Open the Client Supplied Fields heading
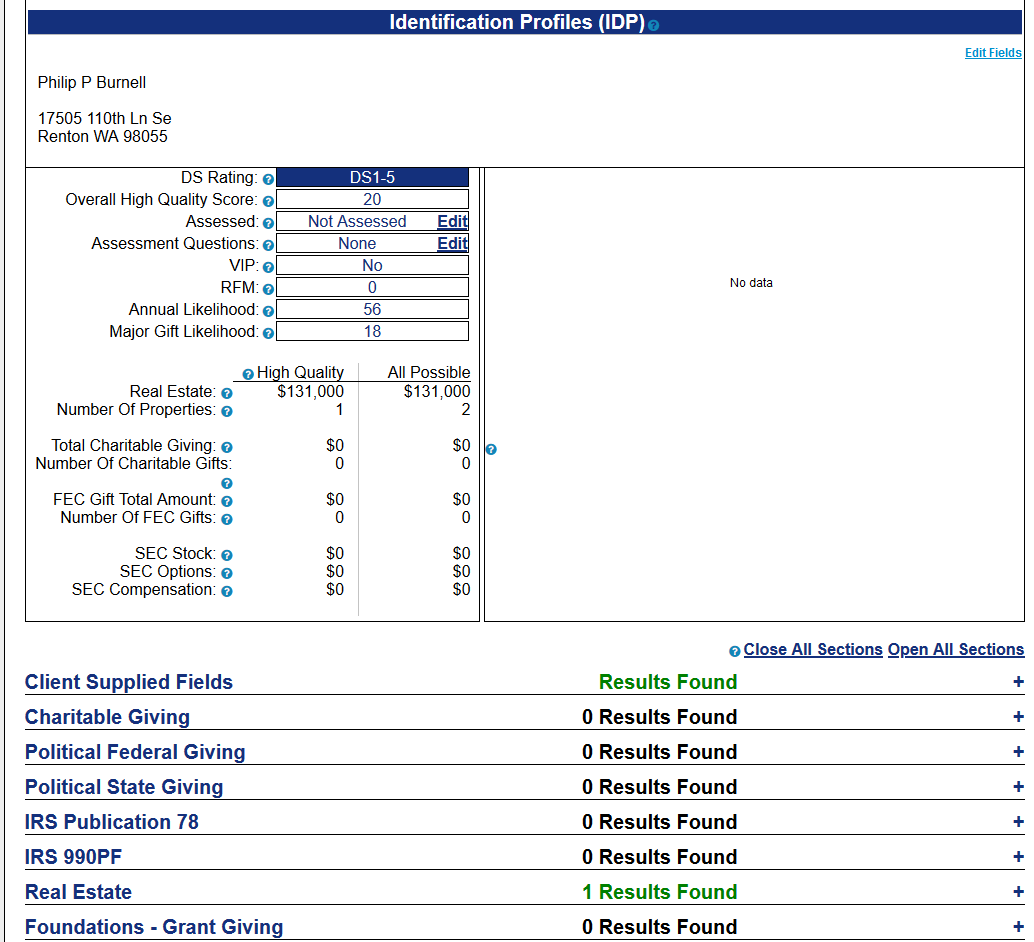1034x942 pixels. (x=129, y=682)
